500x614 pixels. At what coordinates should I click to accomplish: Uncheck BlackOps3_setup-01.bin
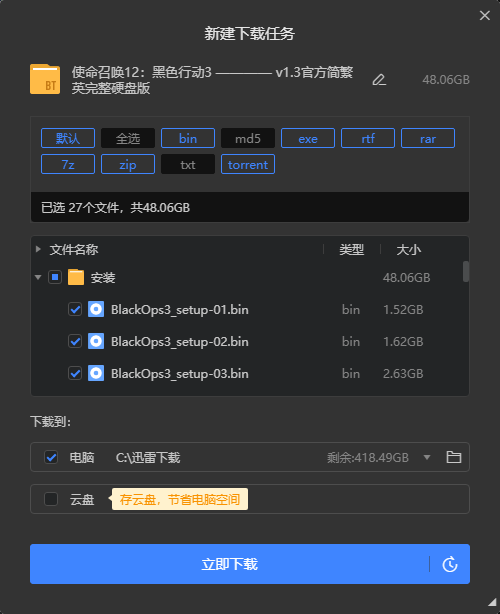coord(75,309)
